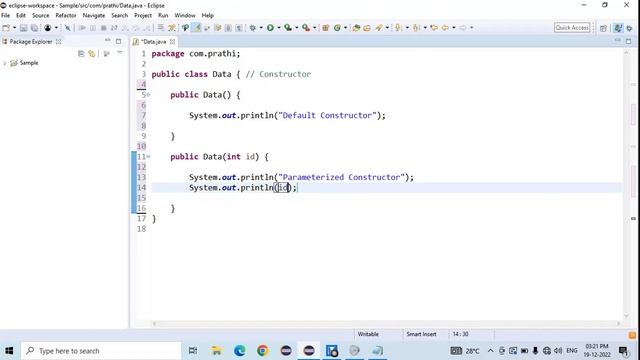Image resolution: width=640 pixels, height=360 pixels.
Task: Click the Quick Access search field
Action: 572,27
